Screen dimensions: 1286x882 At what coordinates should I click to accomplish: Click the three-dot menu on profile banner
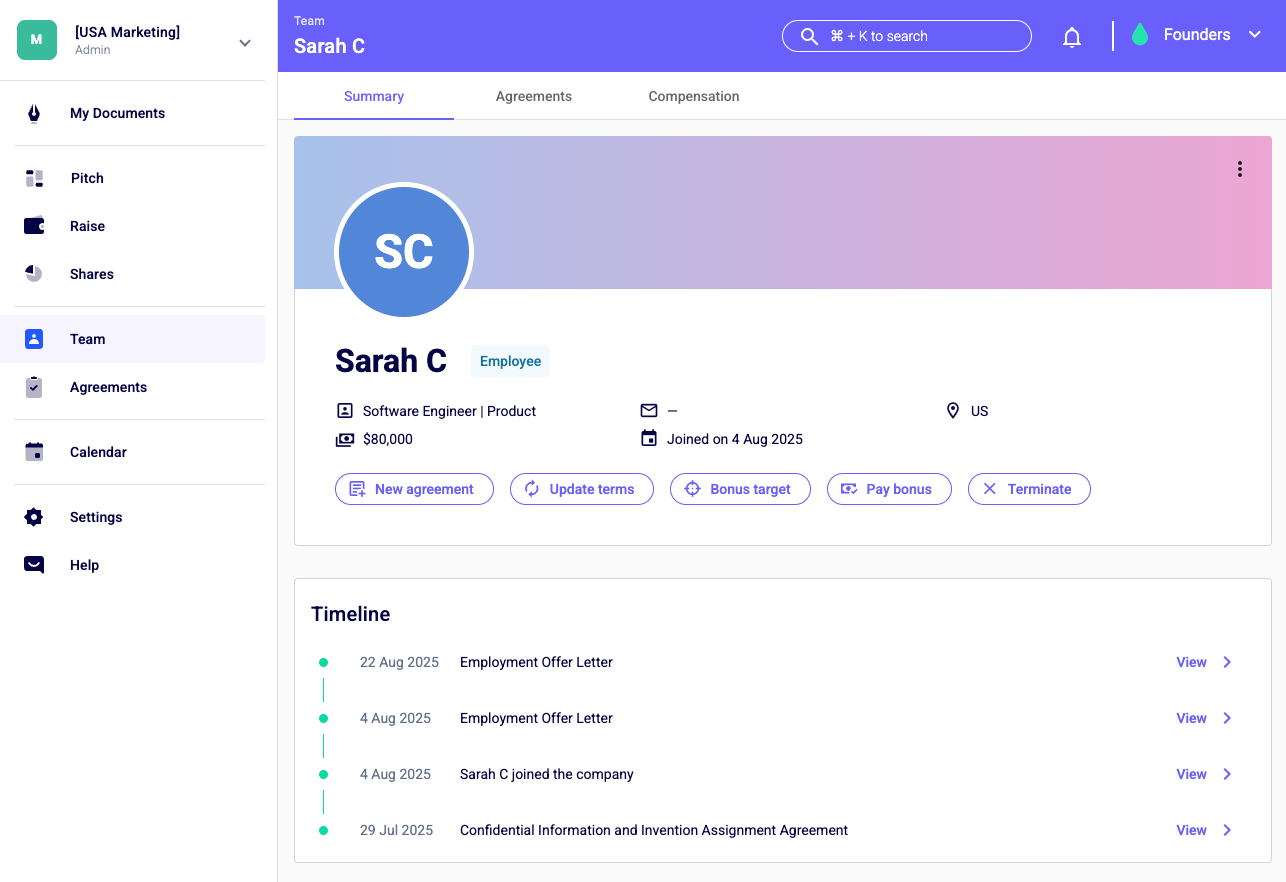[x=1240, y=169]
